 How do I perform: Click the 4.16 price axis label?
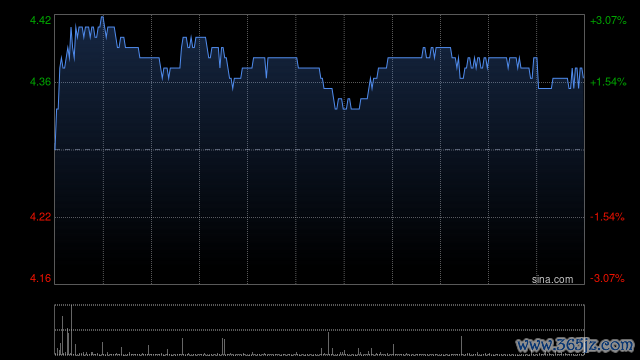[x=40, y=278]
